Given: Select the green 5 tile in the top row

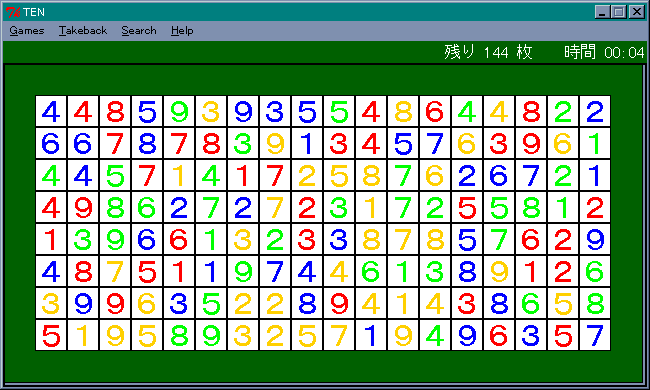Looking at the screenshot, I should [x=339, y=111].
